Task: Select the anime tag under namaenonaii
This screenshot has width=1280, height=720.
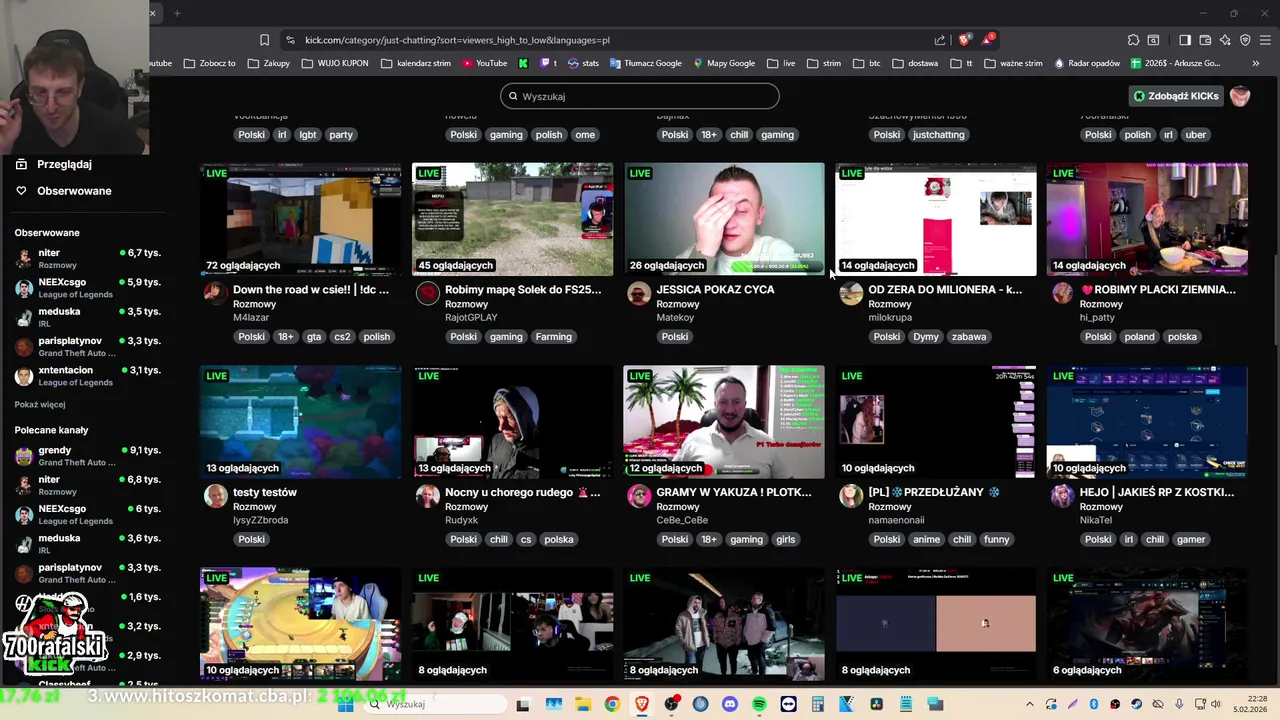Action: tap(926, 540)
